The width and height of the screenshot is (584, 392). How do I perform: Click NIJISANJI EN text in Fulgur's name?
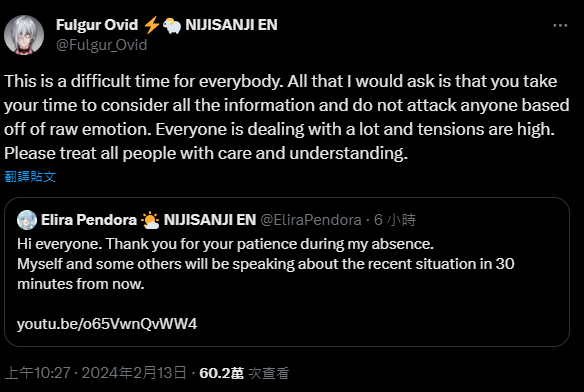(231, 25)
